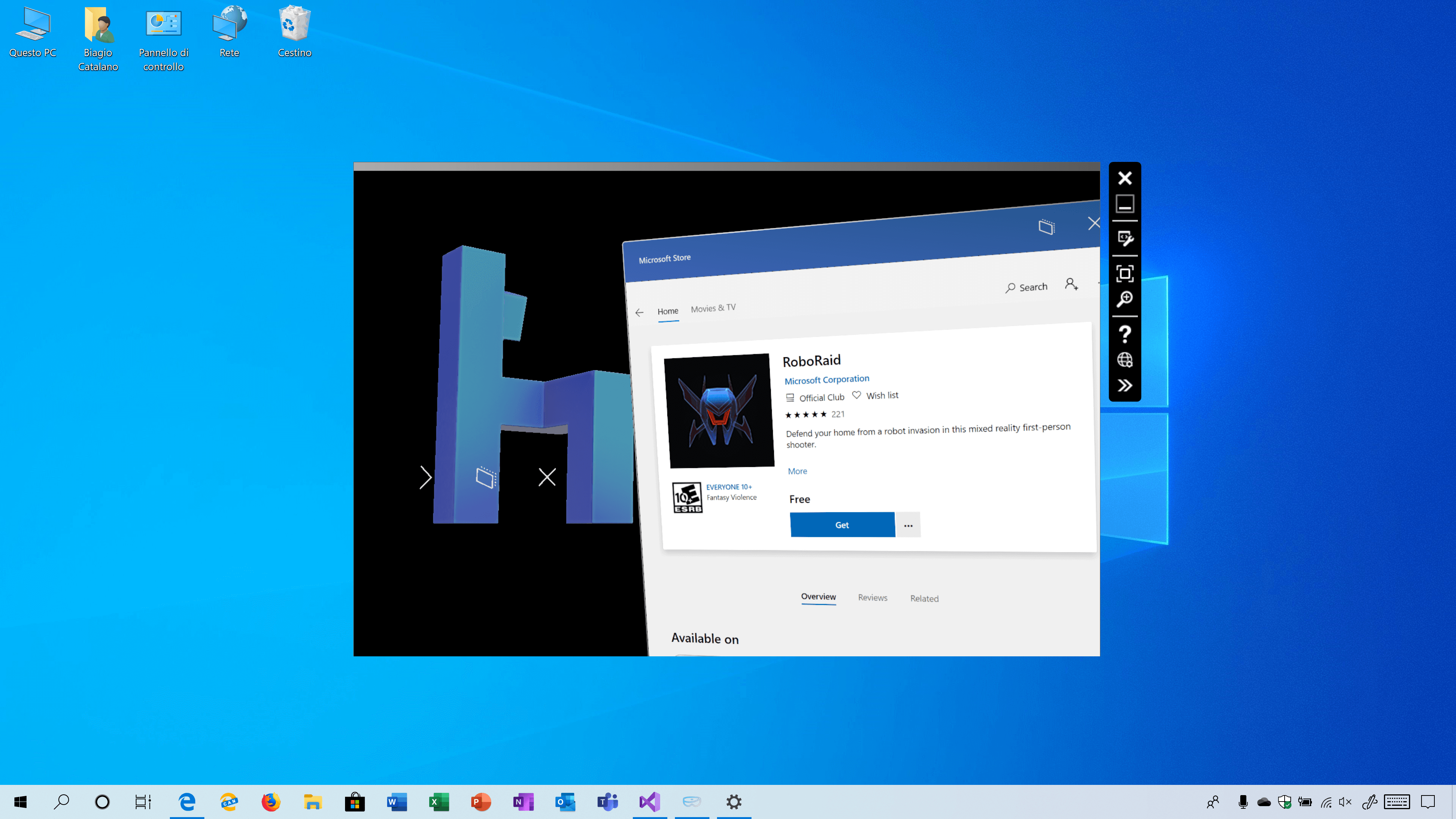Open Task View on taskbar
1456x819 pixels.
pyautogui.click(x=143, y=802)
